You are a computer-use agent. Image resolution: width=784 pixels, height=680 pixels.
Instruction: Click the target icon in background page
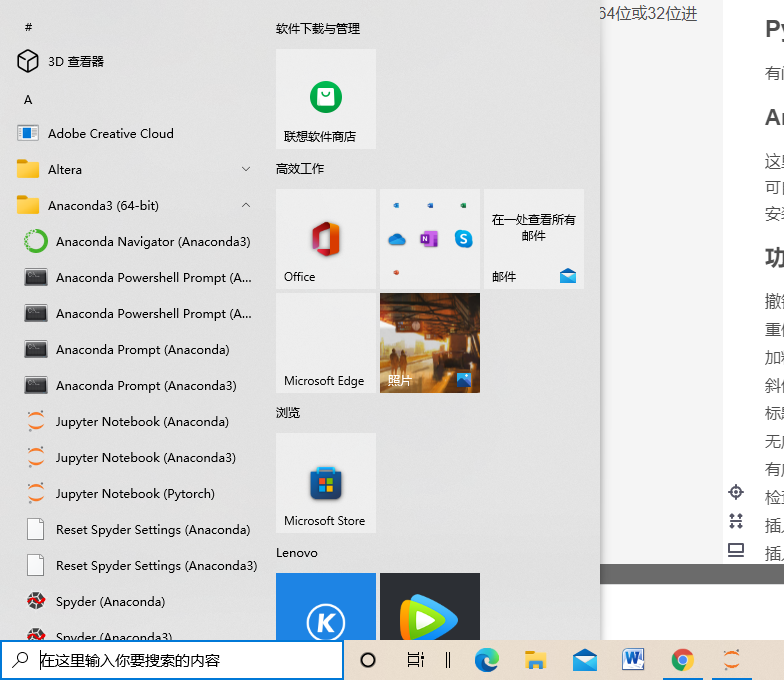click(736, 492)
